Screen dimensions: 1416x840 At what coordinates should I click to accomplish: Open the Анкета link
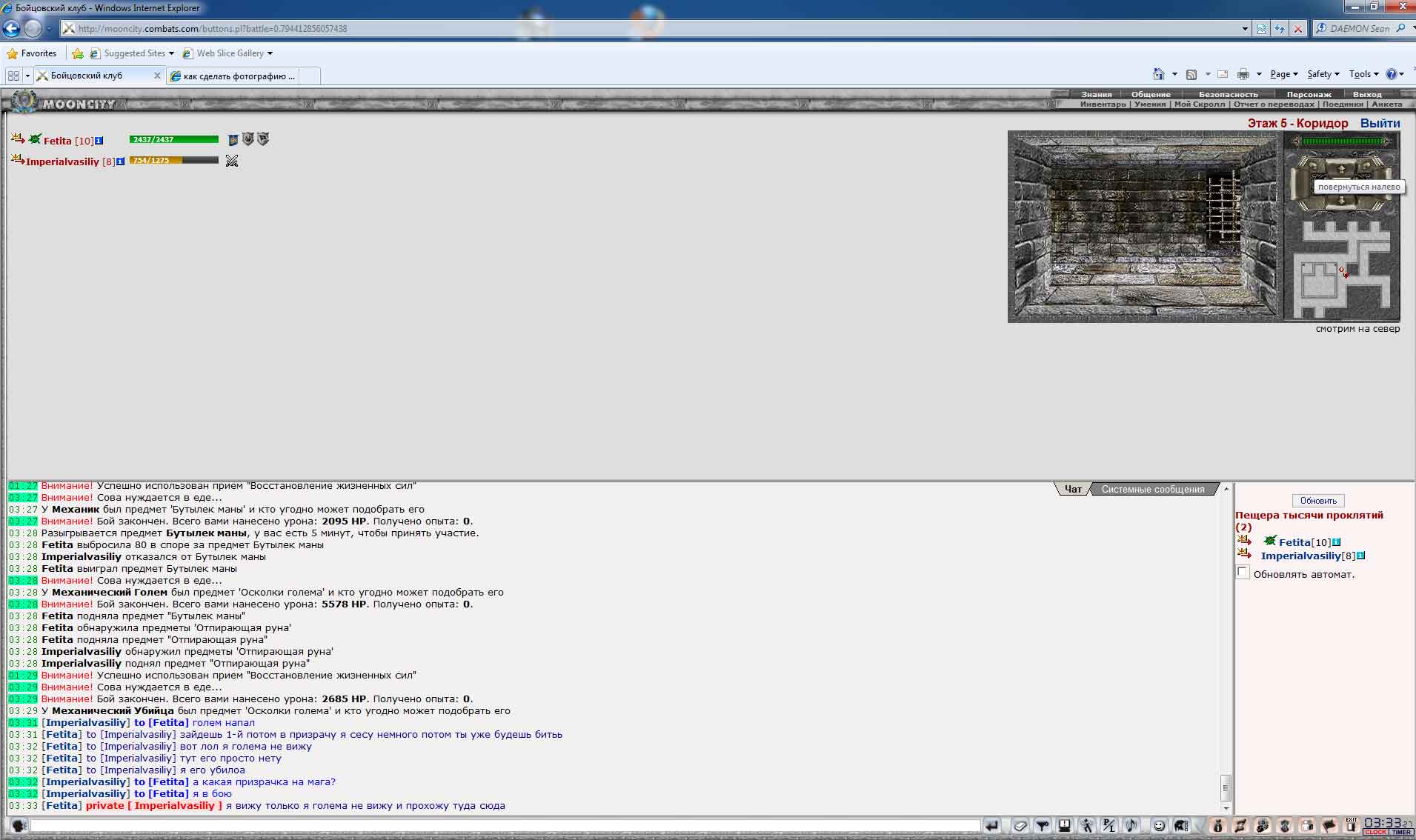point(1386,104)
